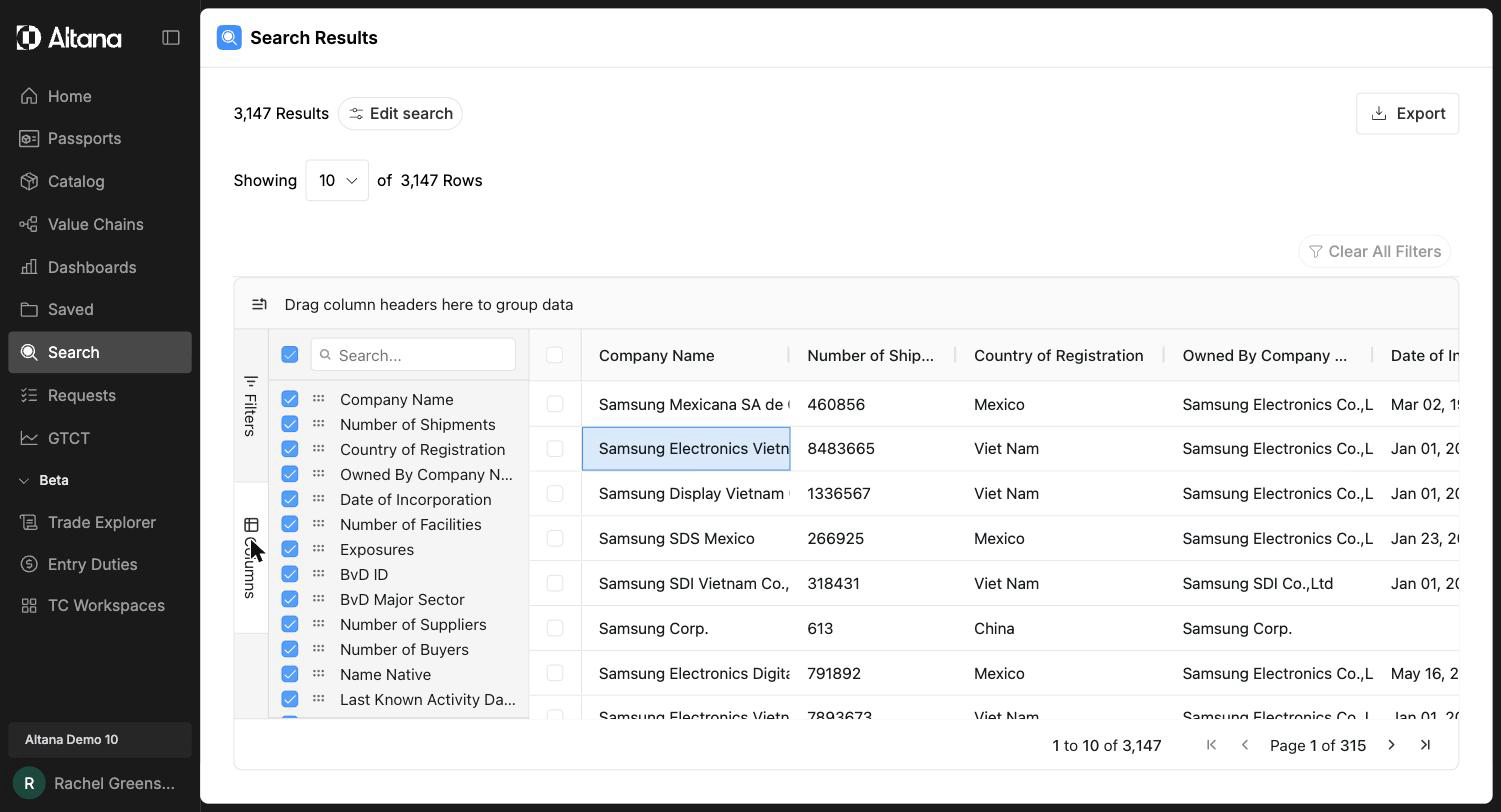
Task: Uncheck the Company Name column checkbox
Action: [x=290, y=399]
